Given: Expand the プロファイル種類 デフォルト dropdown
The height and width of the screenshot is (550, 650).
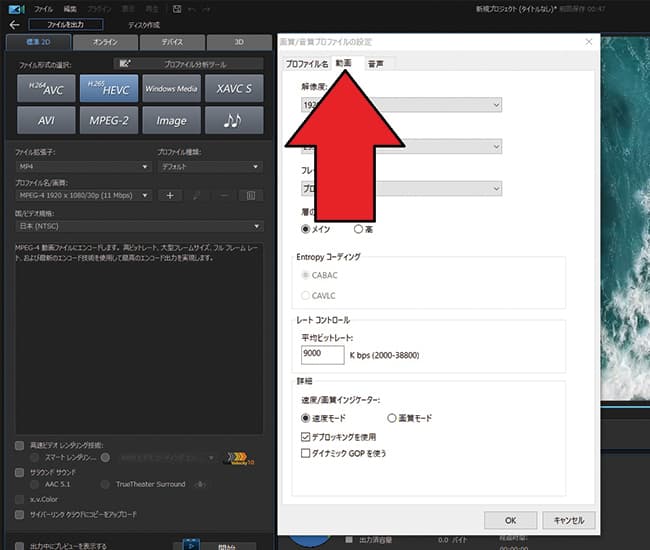Looking at the screenshot, I should point(210,167).
